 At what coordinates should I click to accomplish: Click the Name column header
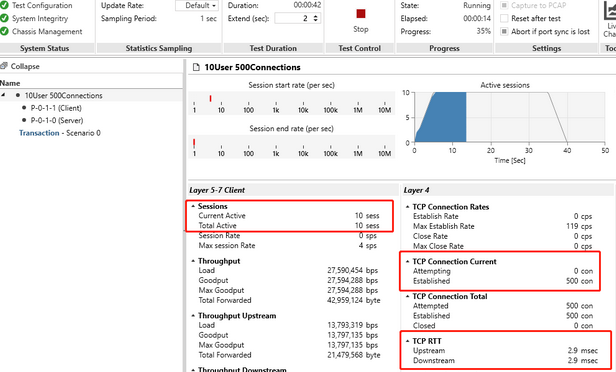tap(10, 83)
